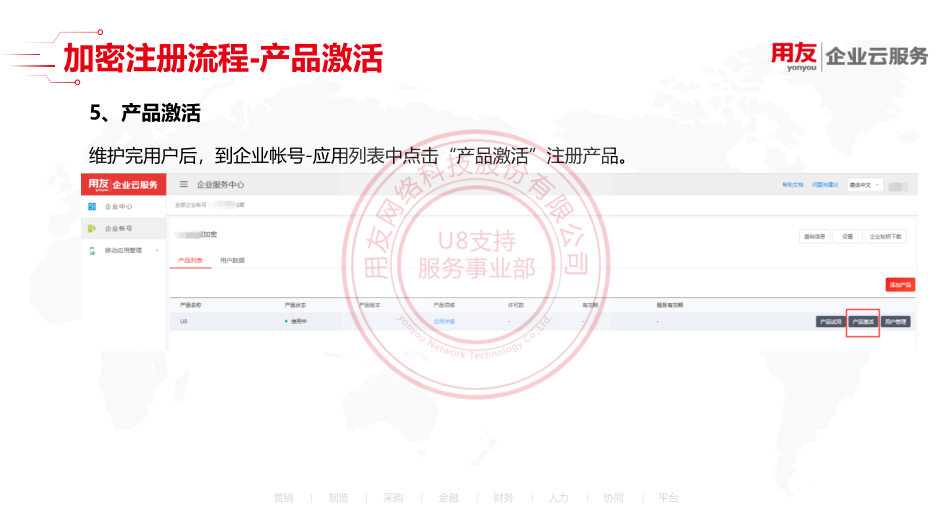Click the hamburger menu icon beside 企业服务中心
Image resolution: width=949 pixels, height=530 pixels.
click(183, 185)
